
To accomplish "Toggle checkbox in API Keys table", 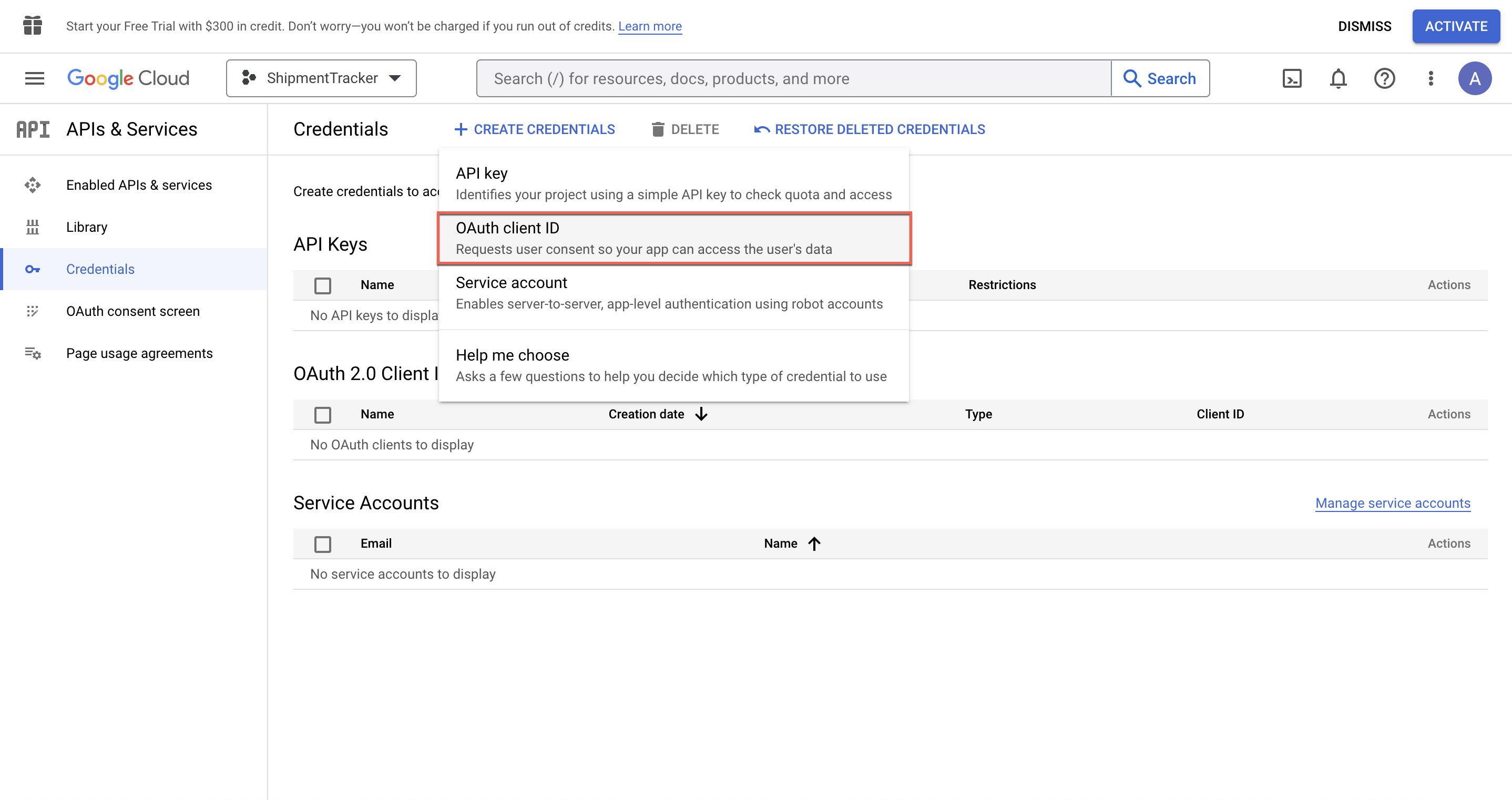I will [x=322, y=285].
